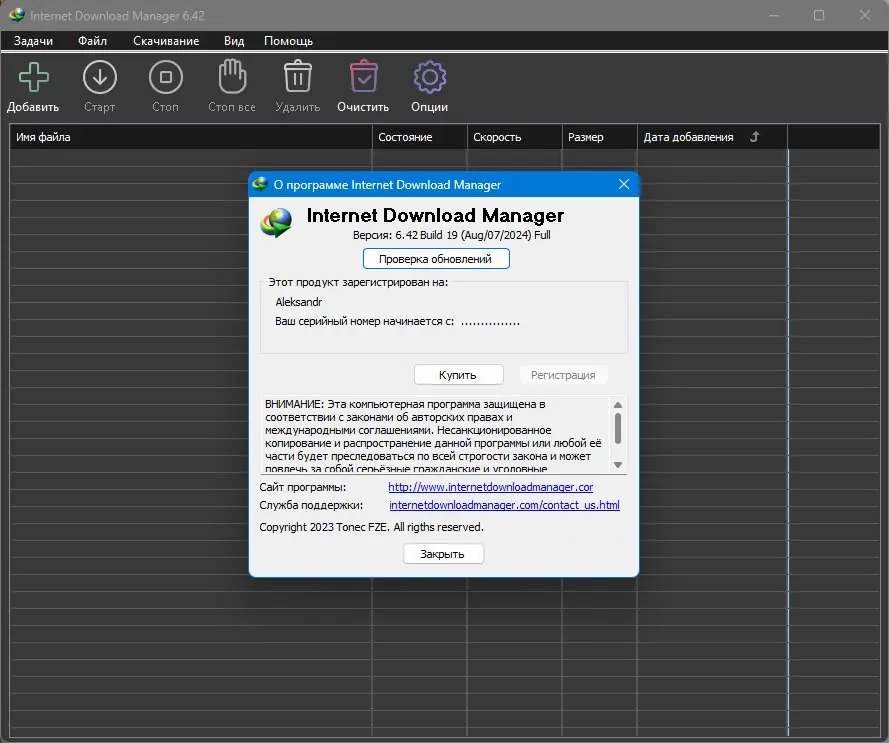Screen dimensions: 889x743
Task: Click the Проверка обновлений button
Action: point(436,259)
